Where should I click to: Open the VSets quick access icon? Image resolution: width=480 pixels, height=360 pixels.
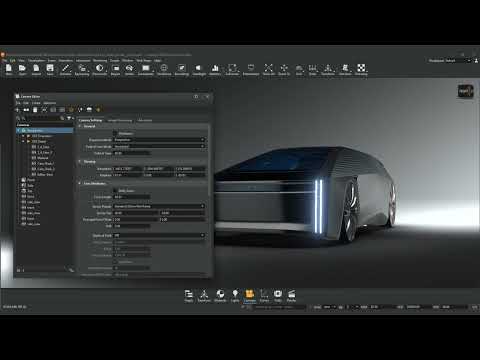pos(278,296)
